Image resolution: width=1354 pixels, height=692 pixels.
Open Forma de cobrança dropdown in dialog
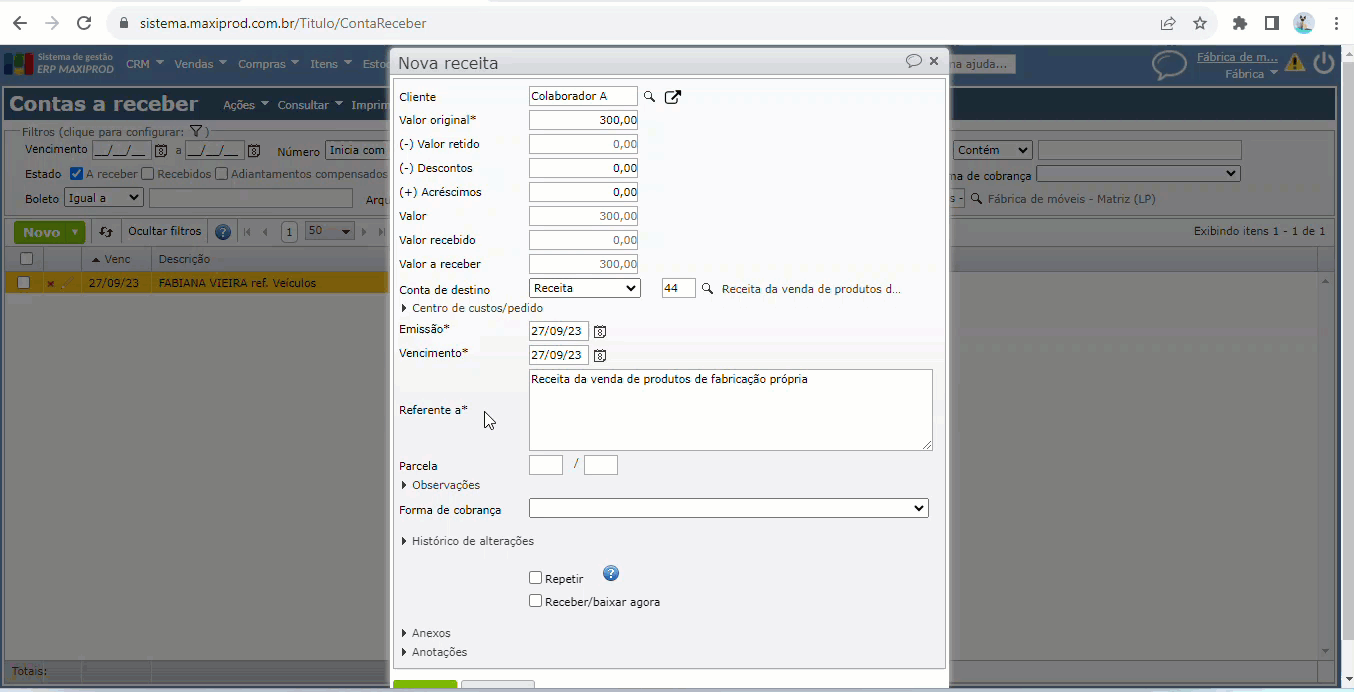click(729, 508)
